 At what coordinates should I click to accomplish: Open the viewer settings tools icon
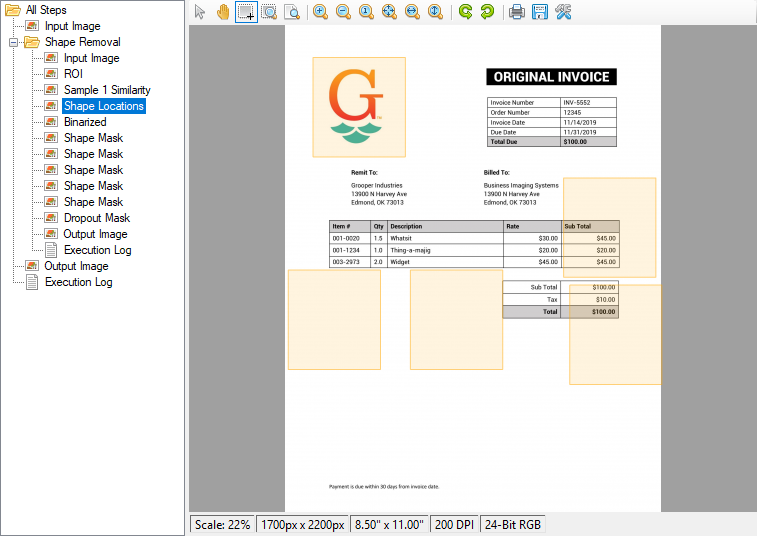[x=563, y=12]
